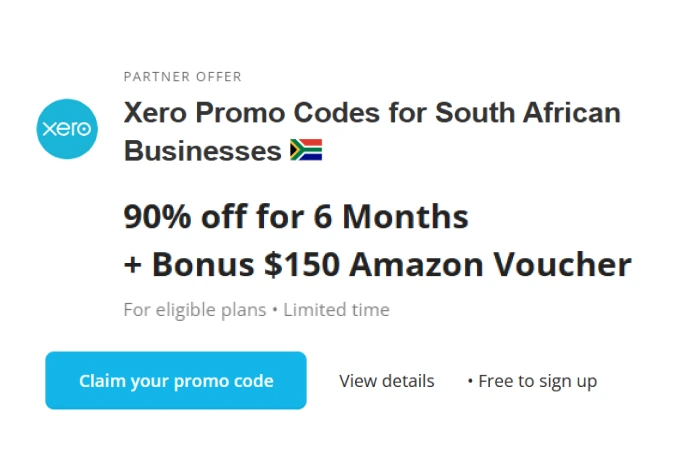683x450 pixels.
Task: Click the Free to sign up text
Action: click(537, 381)
